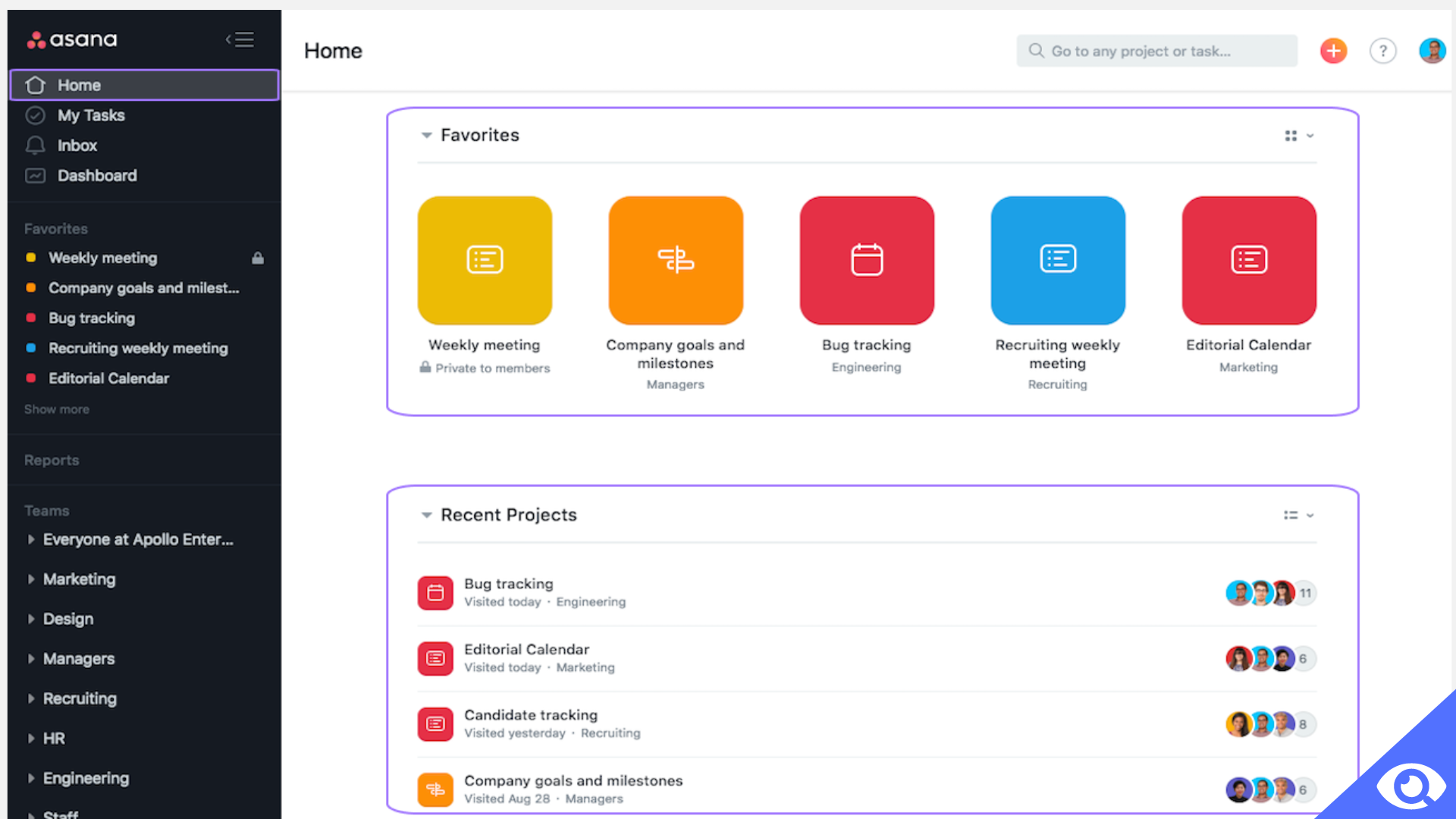Click the orange plus quick add button
The image size is (1456, 819).
pyautogui.click(x=1333, y=51)
